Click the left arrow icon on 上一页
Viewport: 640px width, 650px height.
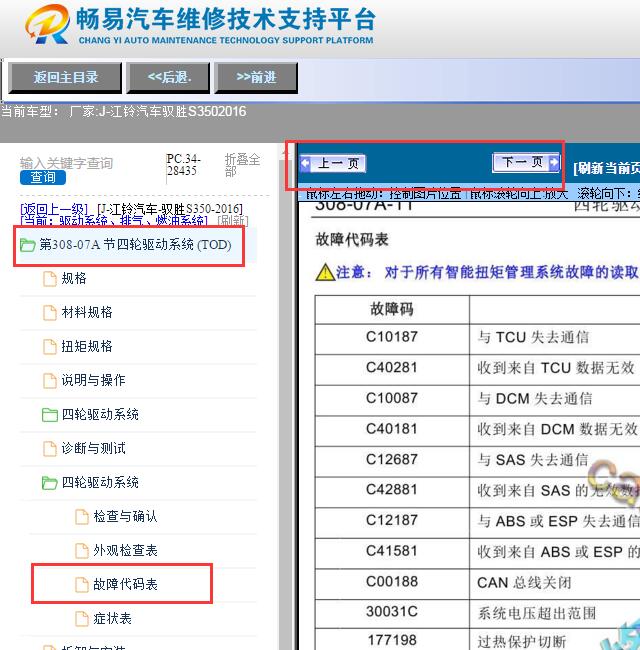click(305, 163)
